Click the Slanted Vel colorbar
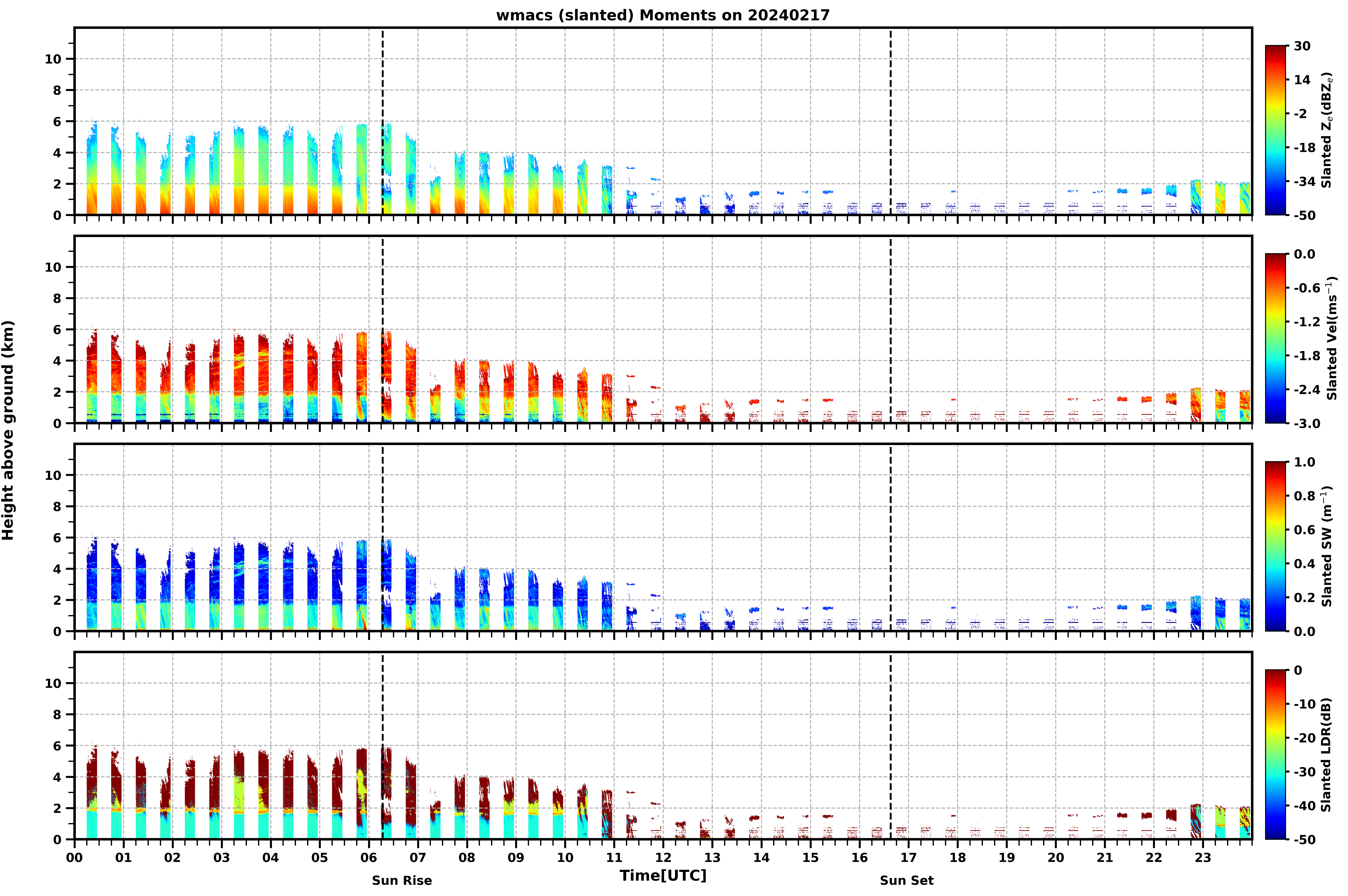 [x=1275, y=338]
